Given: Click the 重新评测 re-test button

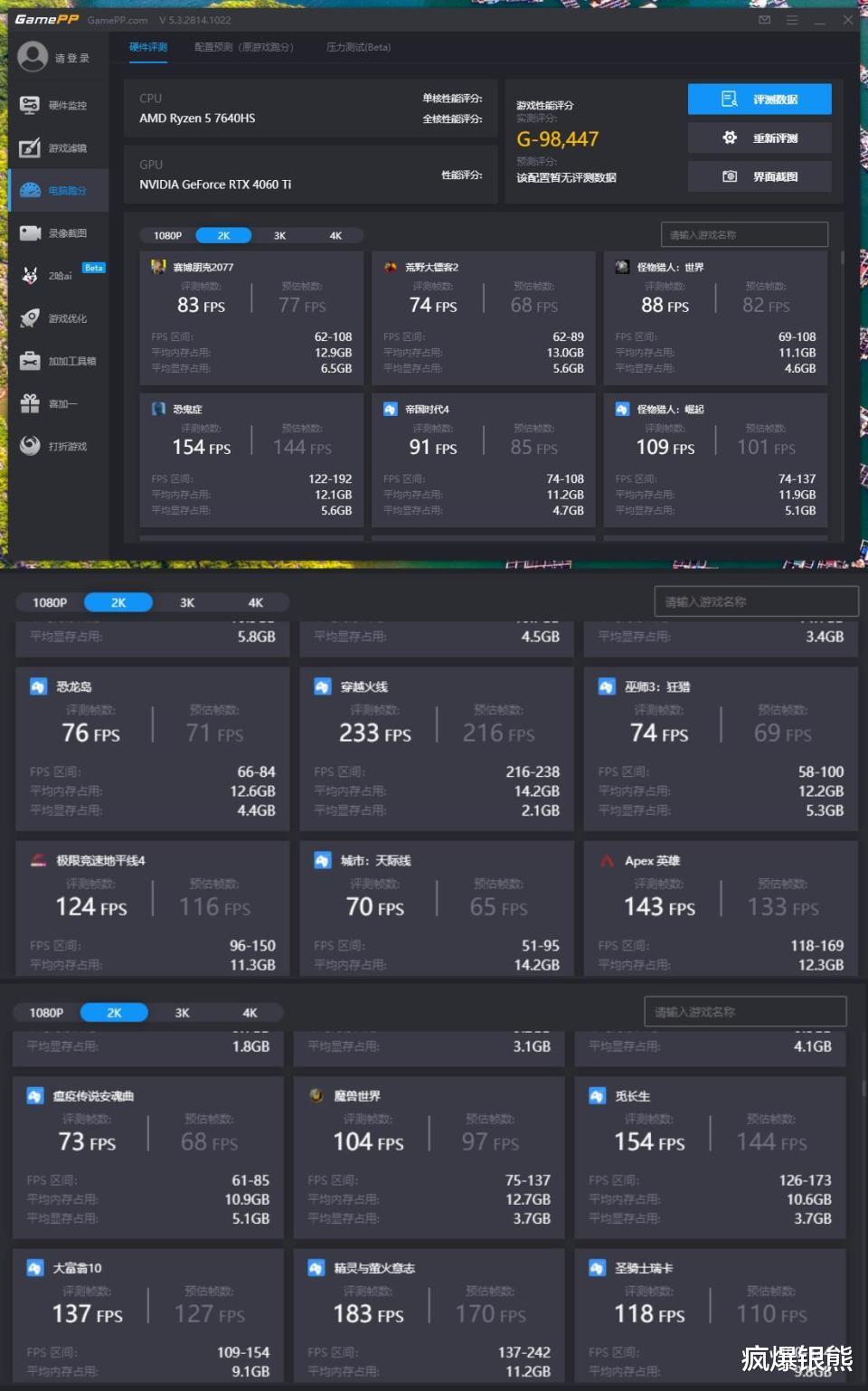Looking at the screenshot, I should (759, 137).
